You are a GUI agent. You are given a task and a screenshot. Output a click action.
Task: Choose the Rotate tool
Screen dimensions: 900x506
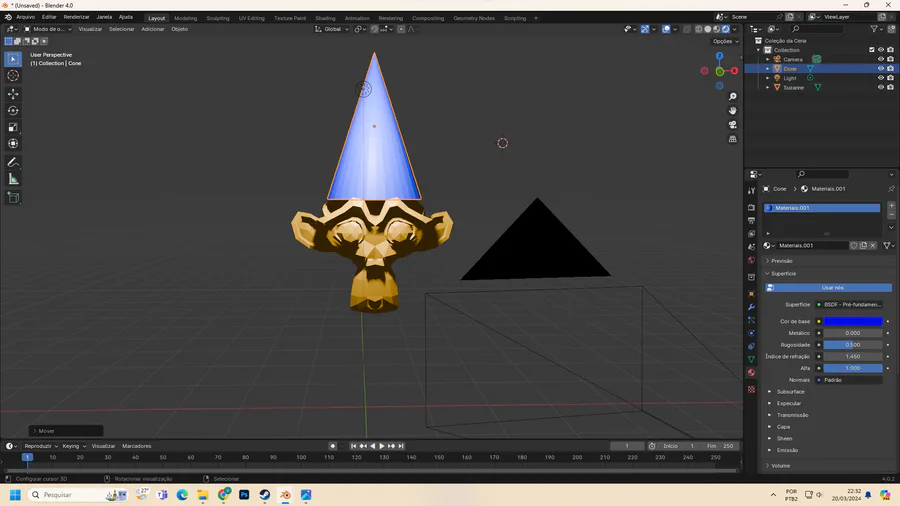coord(13,111)
